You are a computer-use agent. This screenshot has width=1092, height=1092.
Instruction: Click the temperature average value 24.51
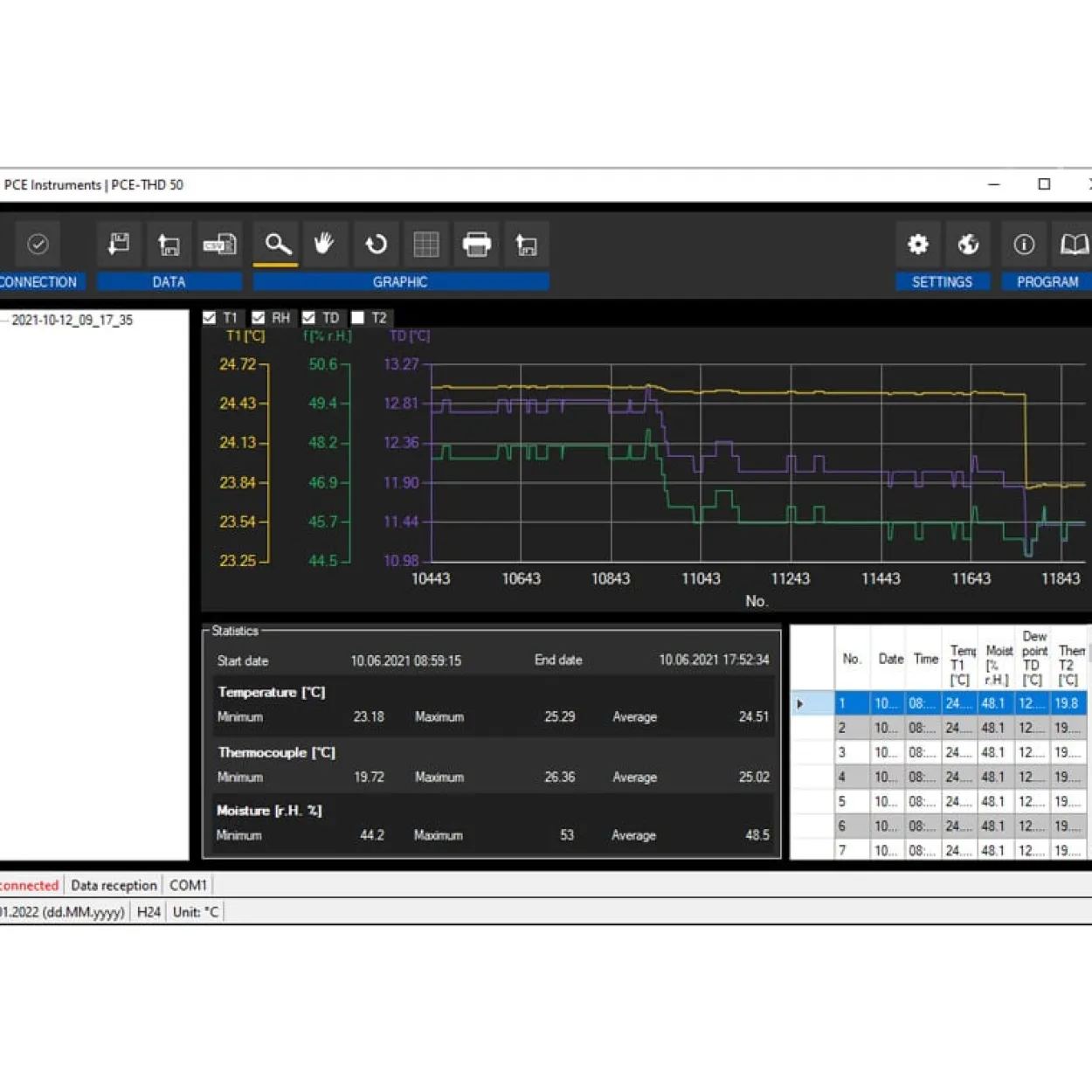754,716
